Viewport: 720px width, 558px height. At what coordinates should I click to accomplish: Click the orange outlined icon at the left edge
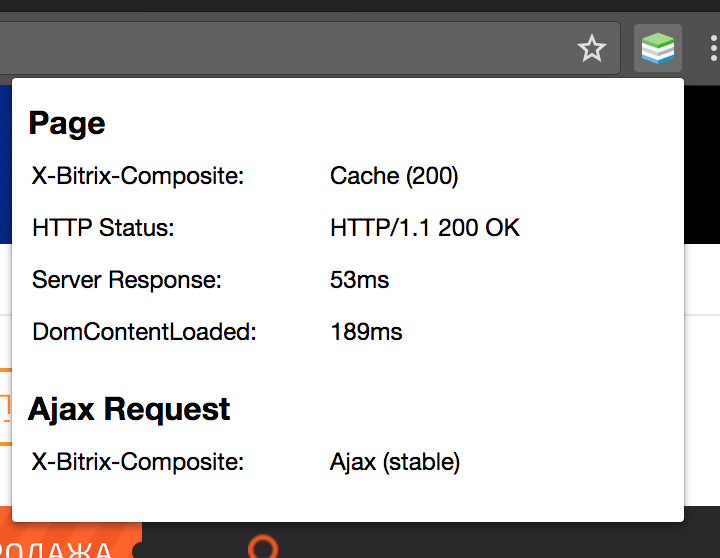(x=5, y=407)
